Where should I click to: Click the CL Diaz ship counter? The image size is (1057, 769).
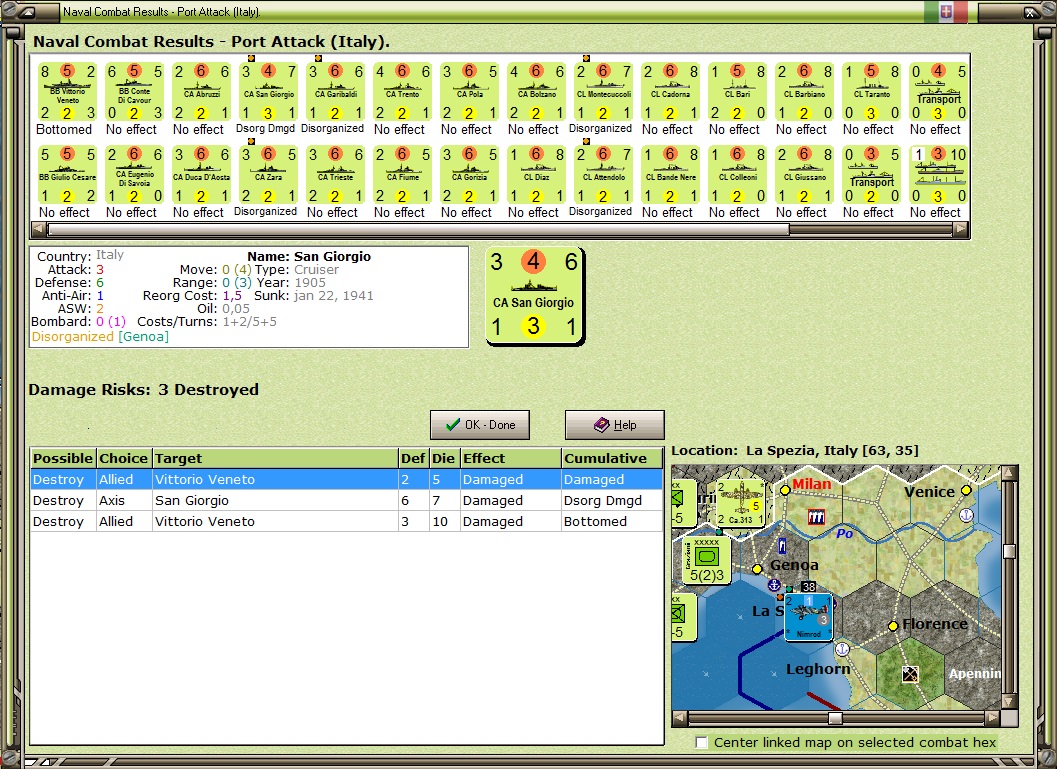536,175
